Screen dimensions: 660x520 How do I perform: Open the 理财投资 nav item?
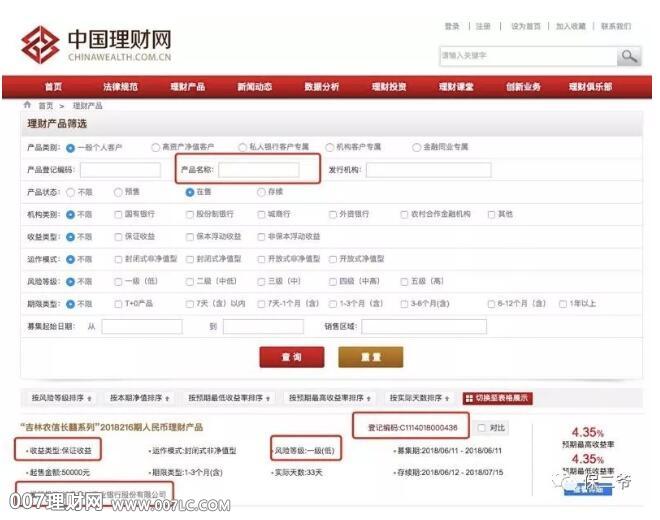[x=389, y=87]
